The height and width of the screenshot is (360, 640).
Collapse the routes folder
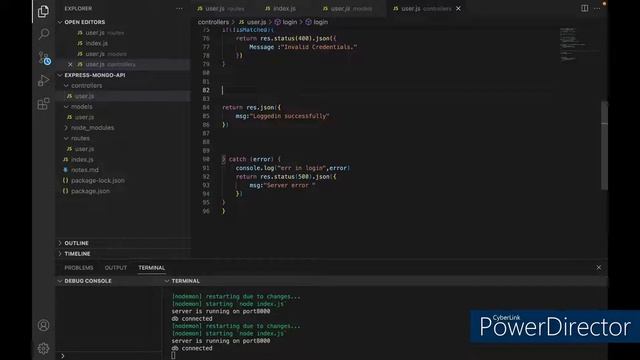(66, 138)
